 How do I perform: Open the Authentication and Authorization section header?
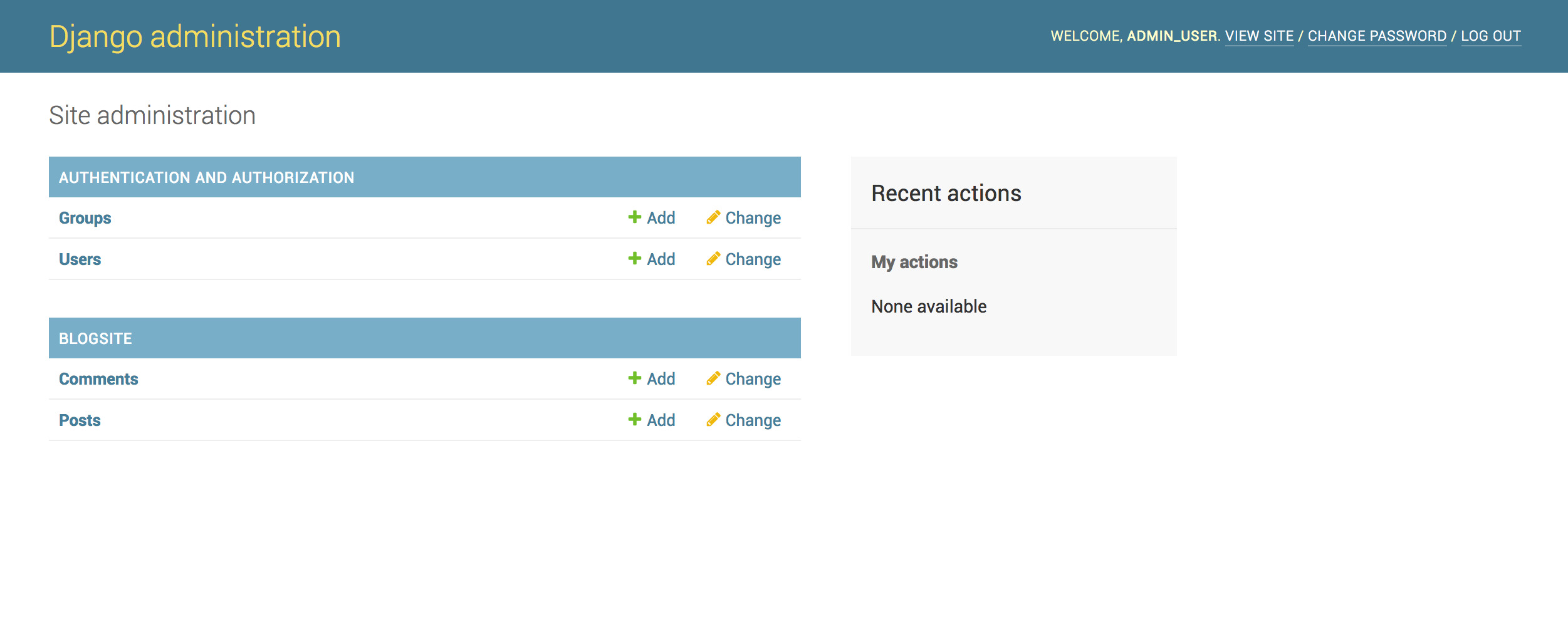(206, 178)
